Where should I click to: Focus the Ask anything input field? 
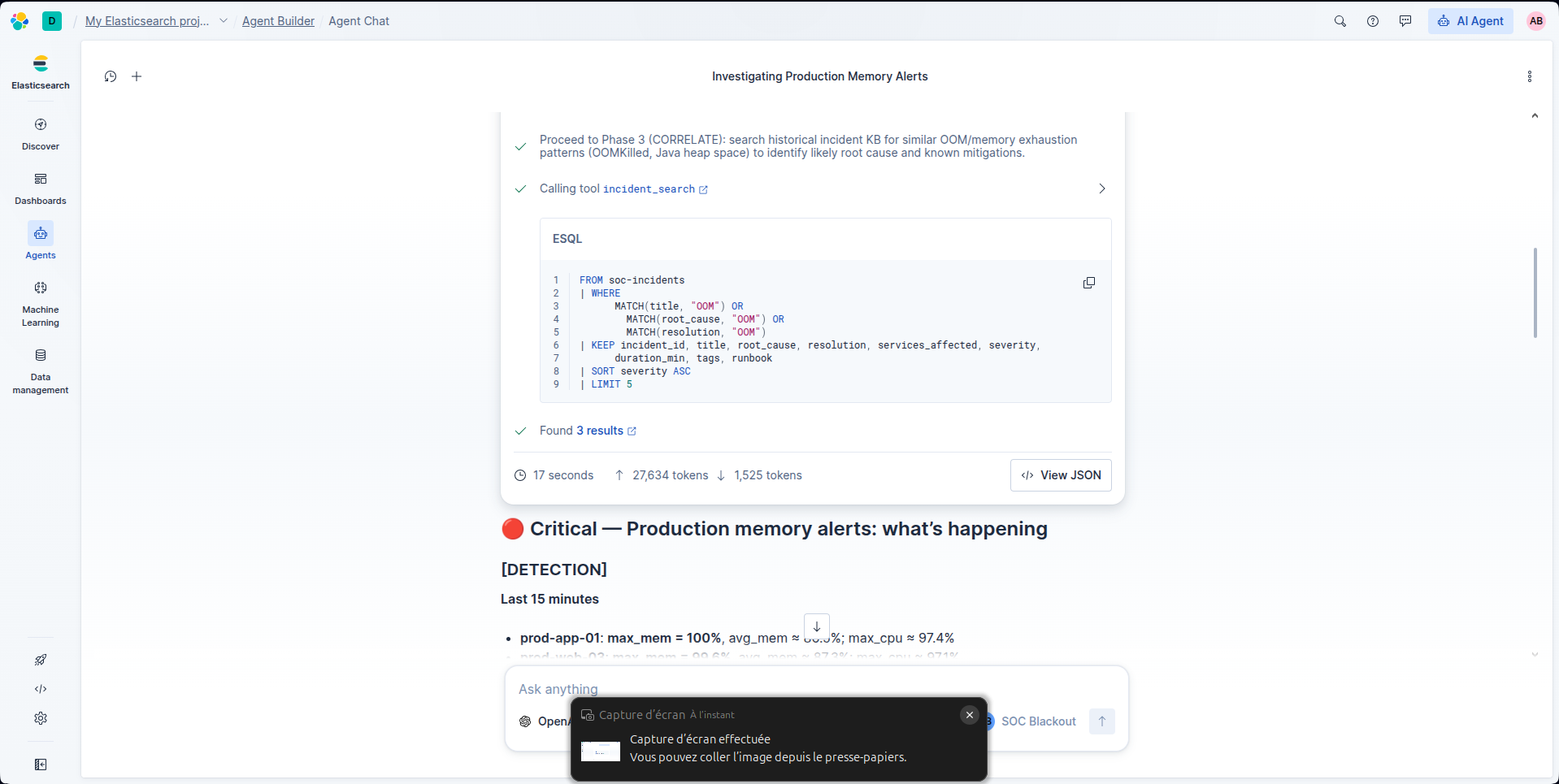point(817,689)
